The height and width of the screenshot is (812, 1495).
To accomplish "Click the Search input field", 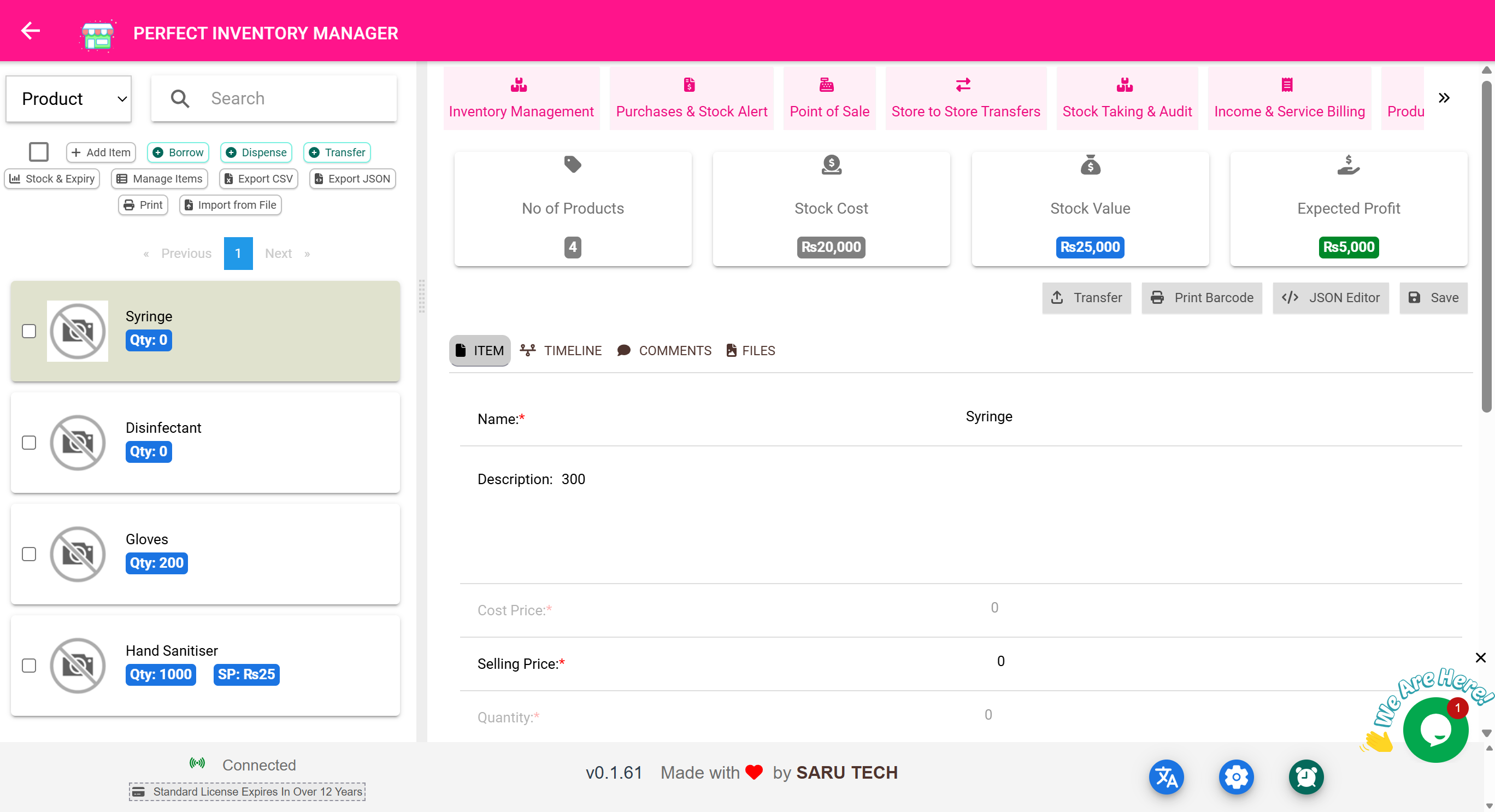I will [274, 98].
